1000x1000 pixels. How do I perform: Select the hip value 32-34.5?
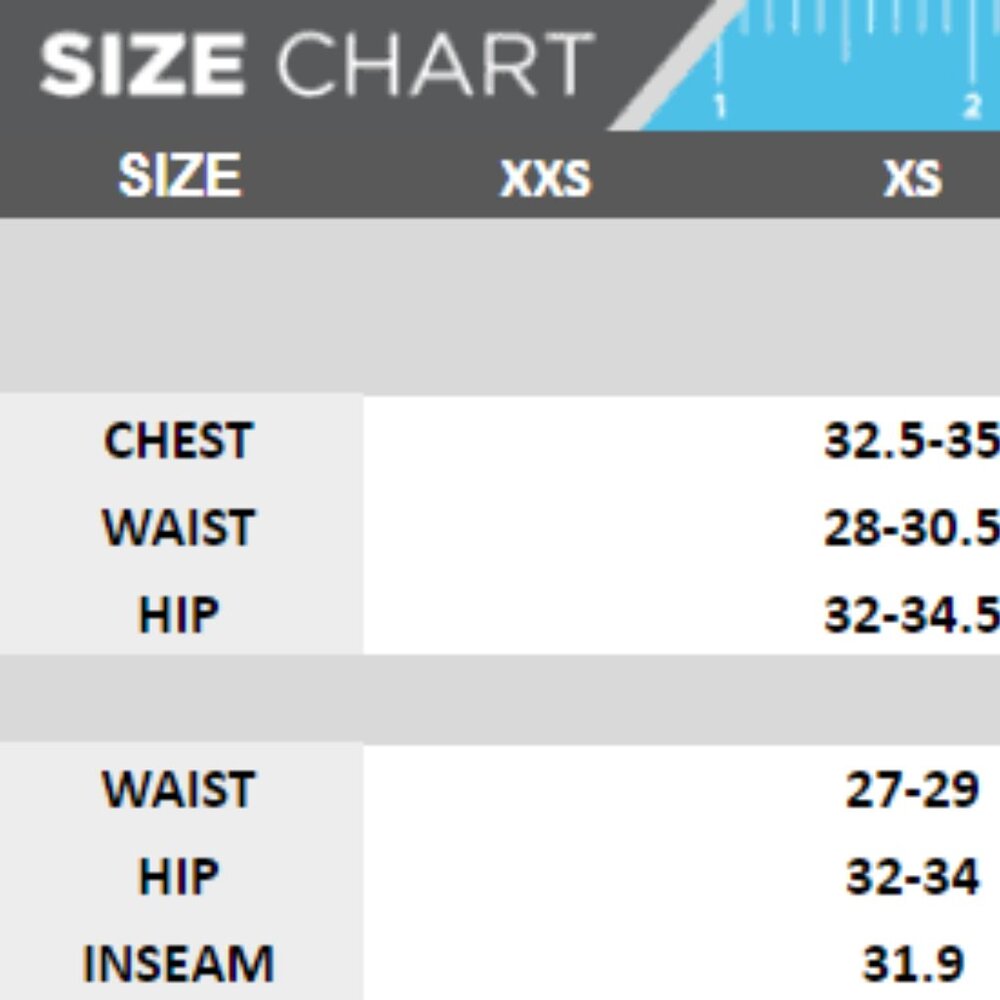pyautogui.click(x=911, y=615)
